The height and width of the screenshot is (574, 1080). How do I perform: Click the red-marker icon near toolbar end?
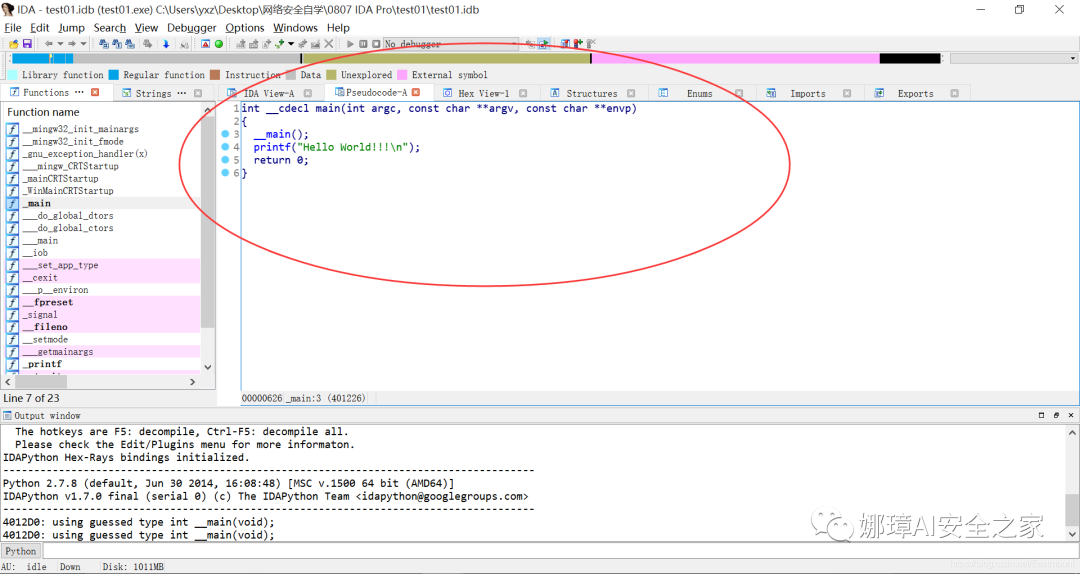578,43
